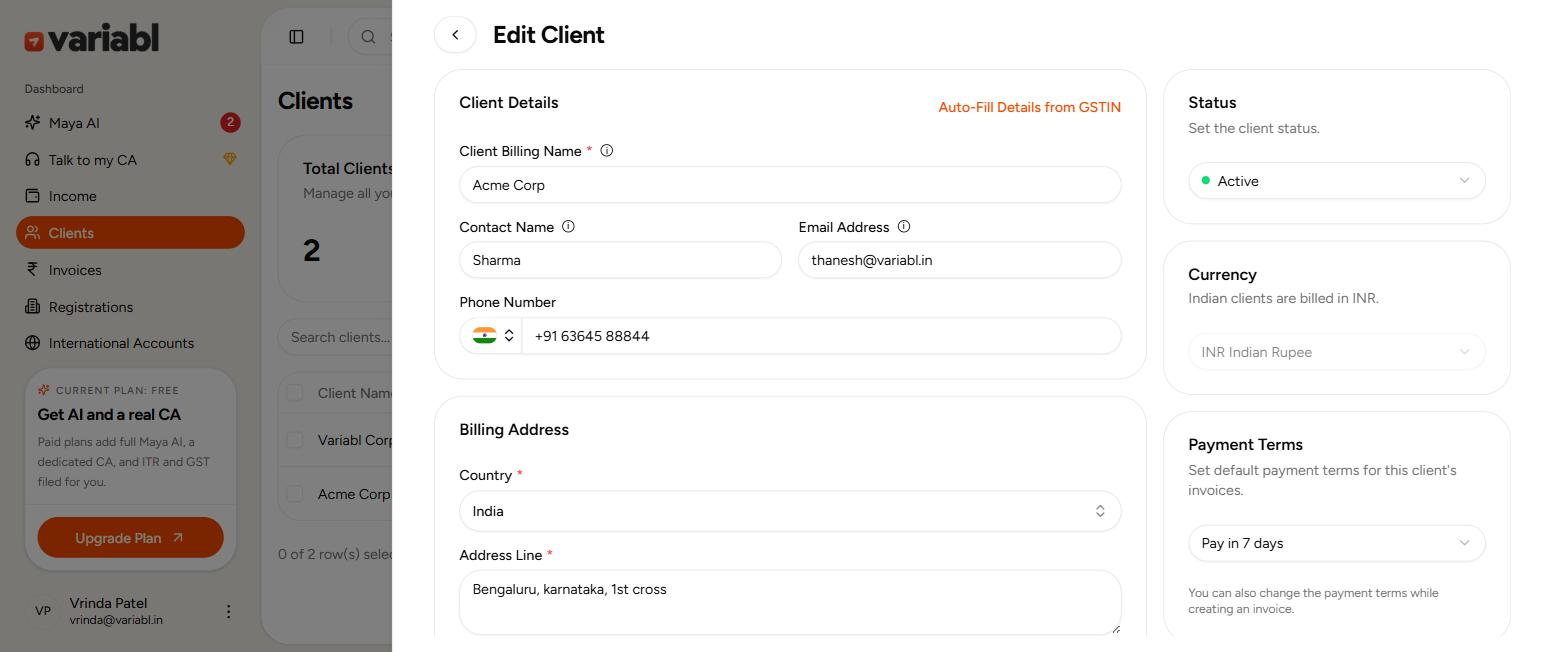Select Clients in the sidebar

point(130,233)
